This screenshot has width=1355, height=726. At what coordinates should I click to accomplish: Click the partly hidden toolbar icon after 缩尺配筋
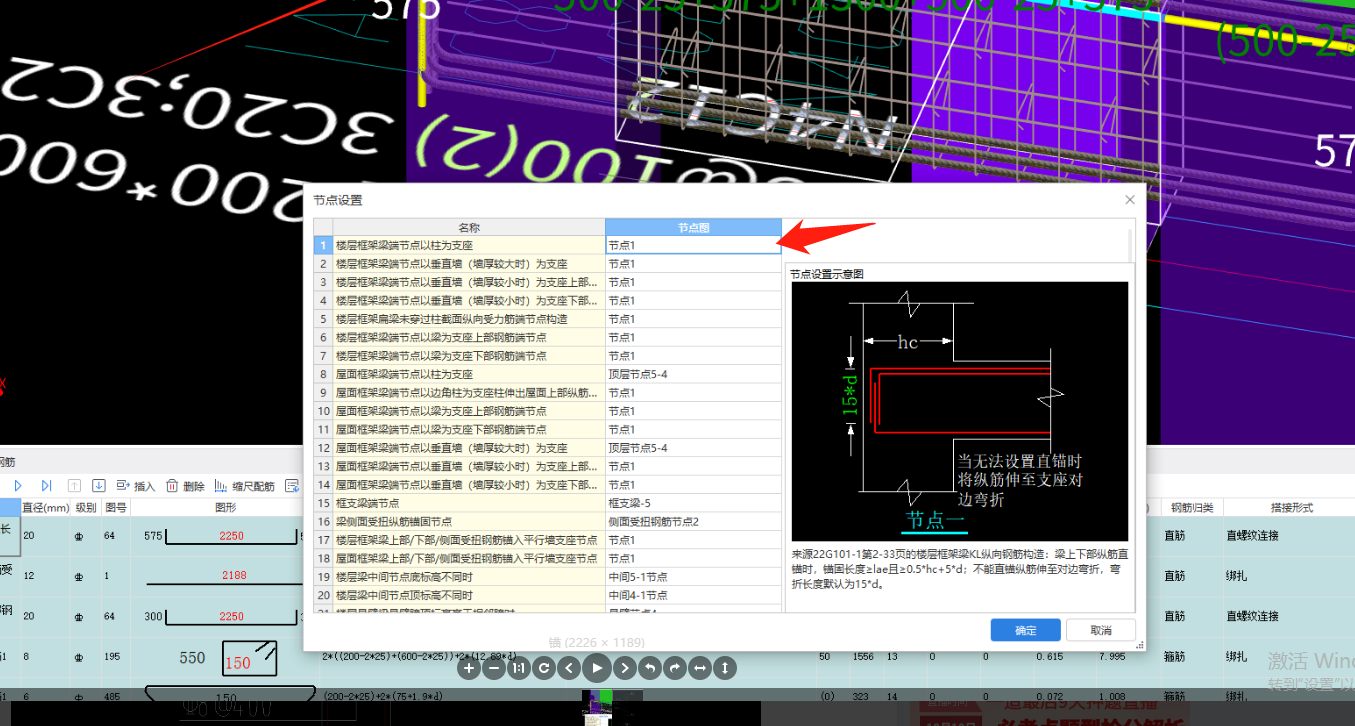293,486
